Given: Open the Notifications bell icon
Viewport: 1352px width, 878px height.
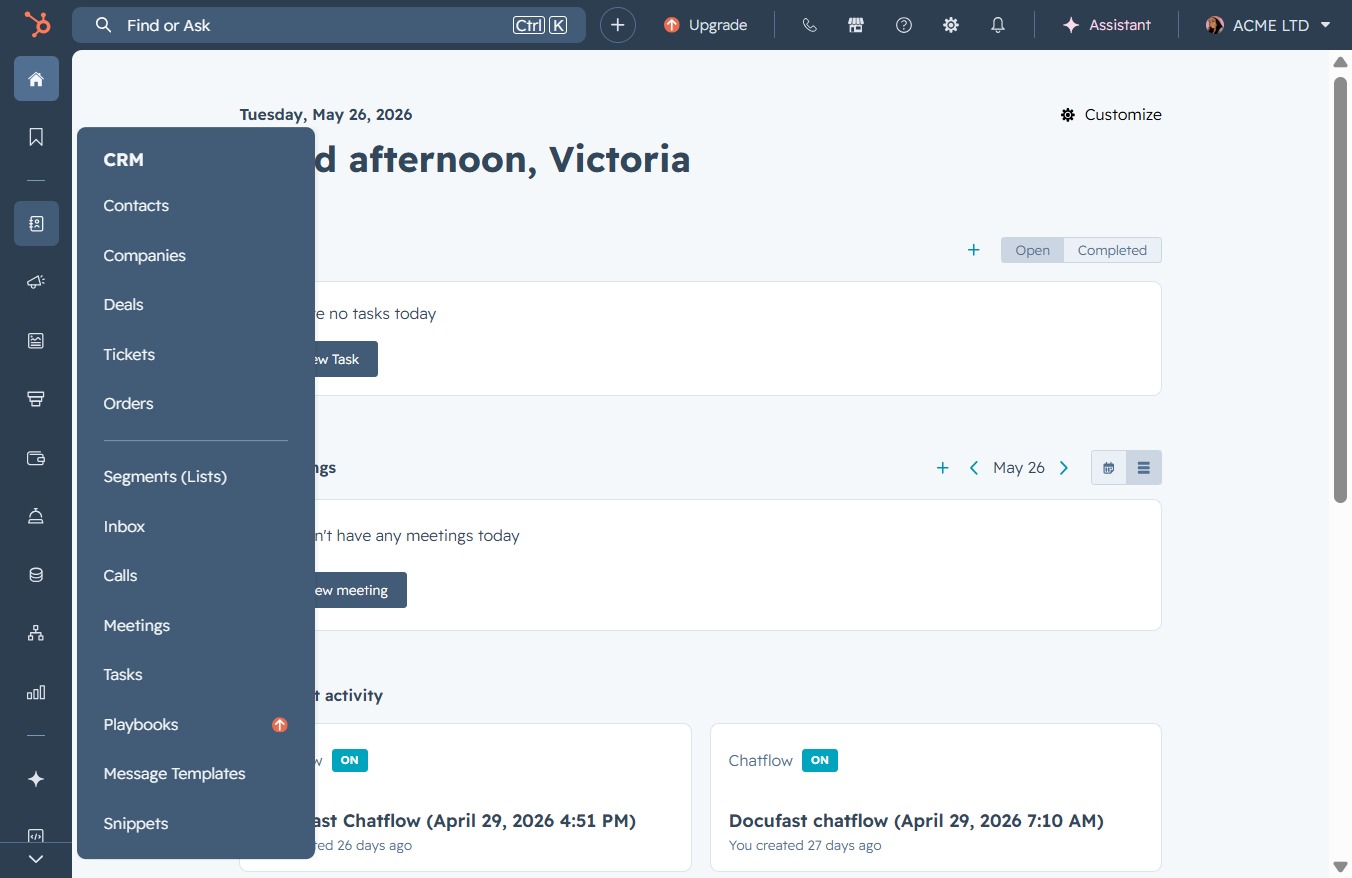Looking at the screenshot, I should (998, 25).
